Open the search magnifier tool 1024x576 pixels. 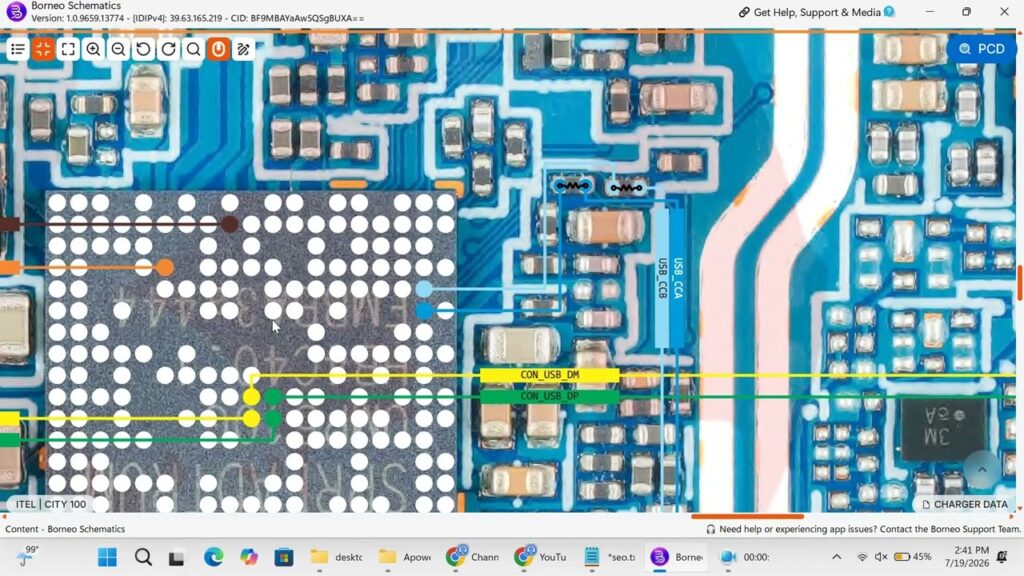point(193,49)
